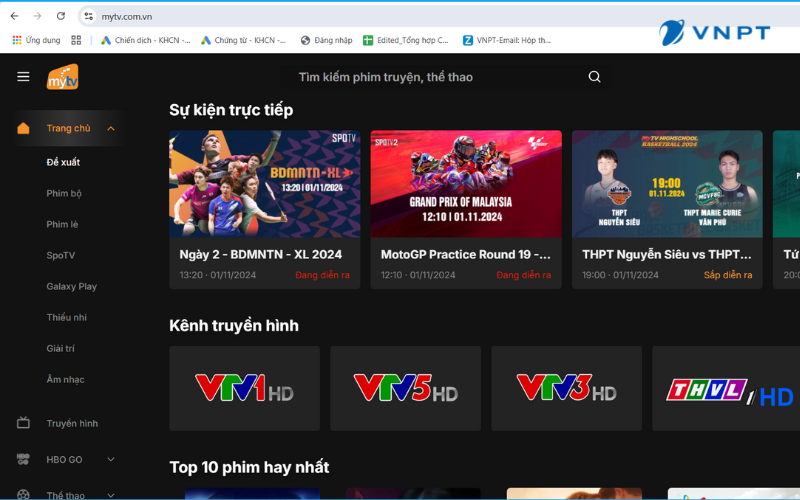This screenshot has width=800, height=500.
Task: Click the address bar mytv.com.vn
Action: click(127, 17)
